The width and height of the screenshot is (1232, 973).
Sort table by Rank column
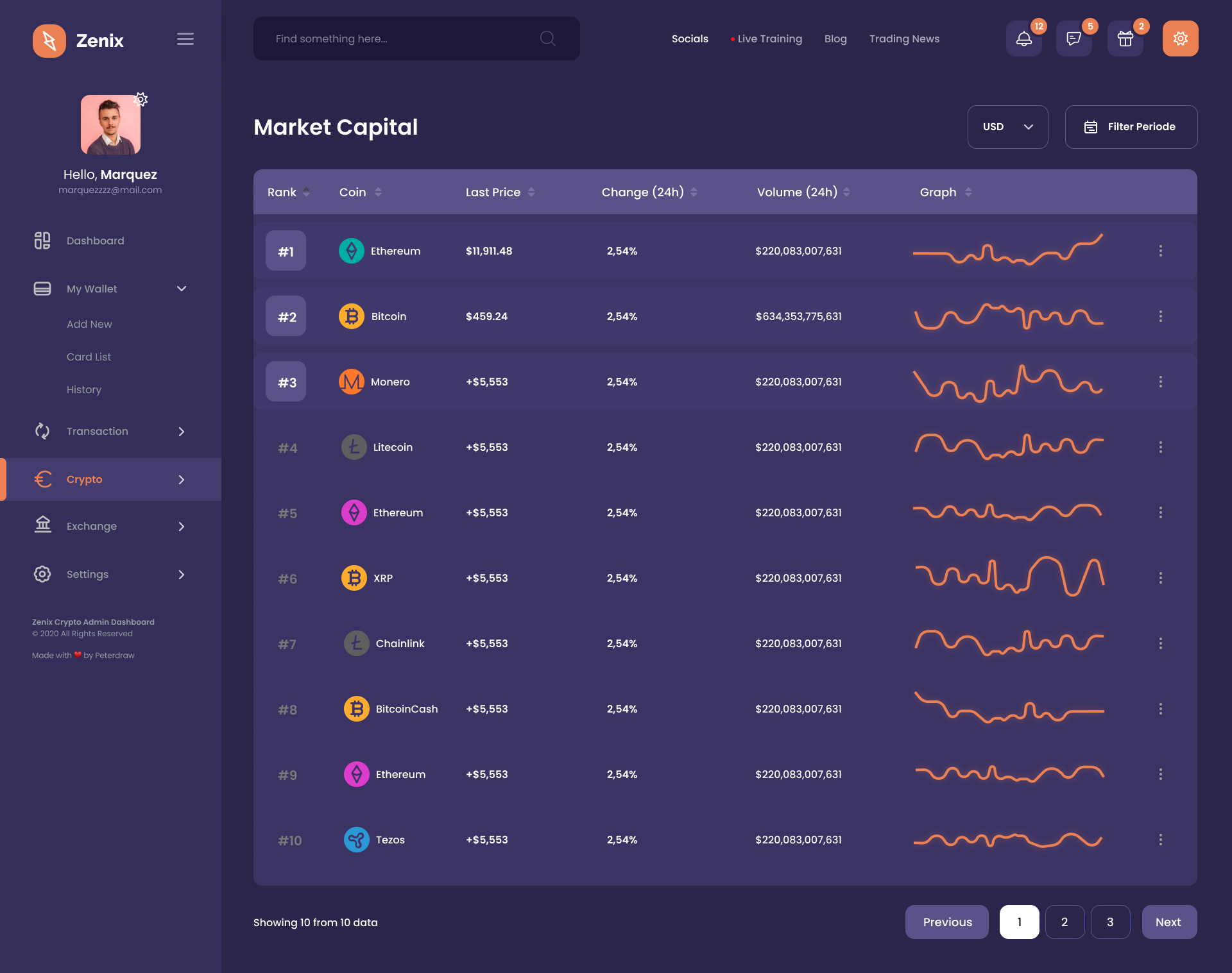pos(306,192)
